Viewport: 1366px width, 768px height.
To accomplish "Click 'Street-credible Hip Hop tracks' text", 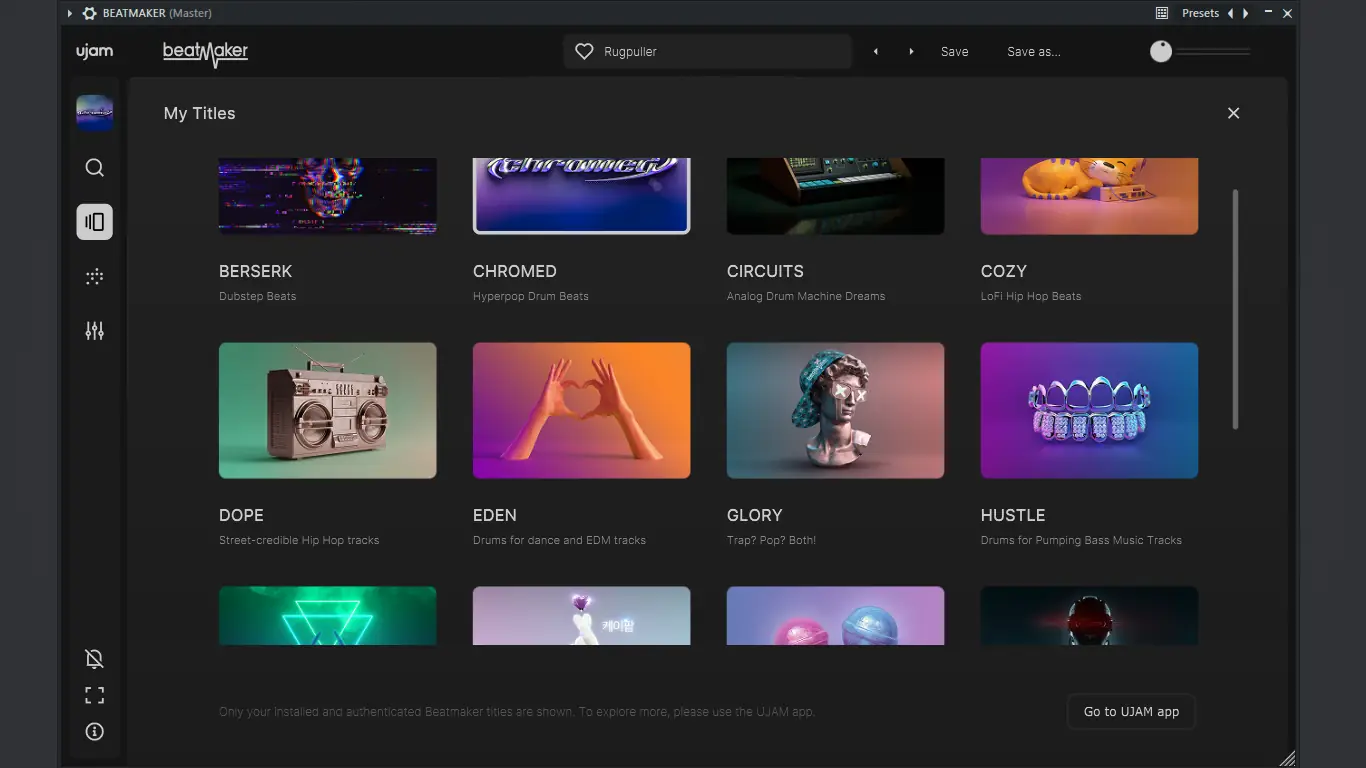I will 299,540.
